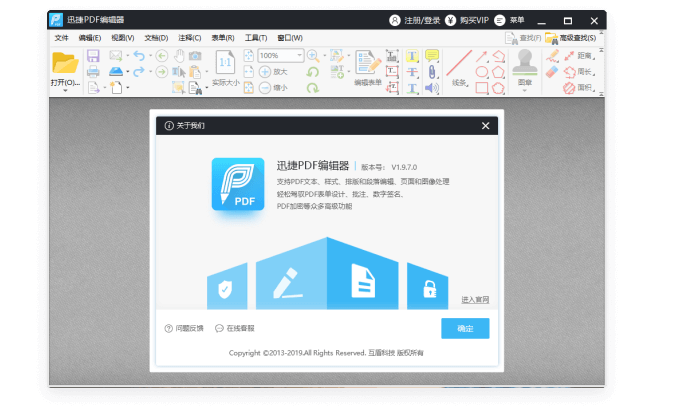Select the rectangle shape tool

coord(481,88)
